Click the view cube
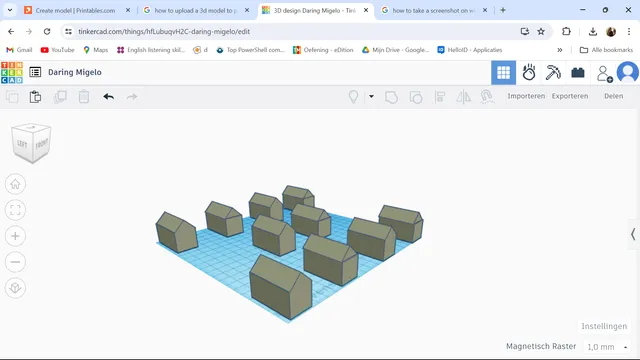The width and height of the screenshot is (640, 360). point(31,143)
